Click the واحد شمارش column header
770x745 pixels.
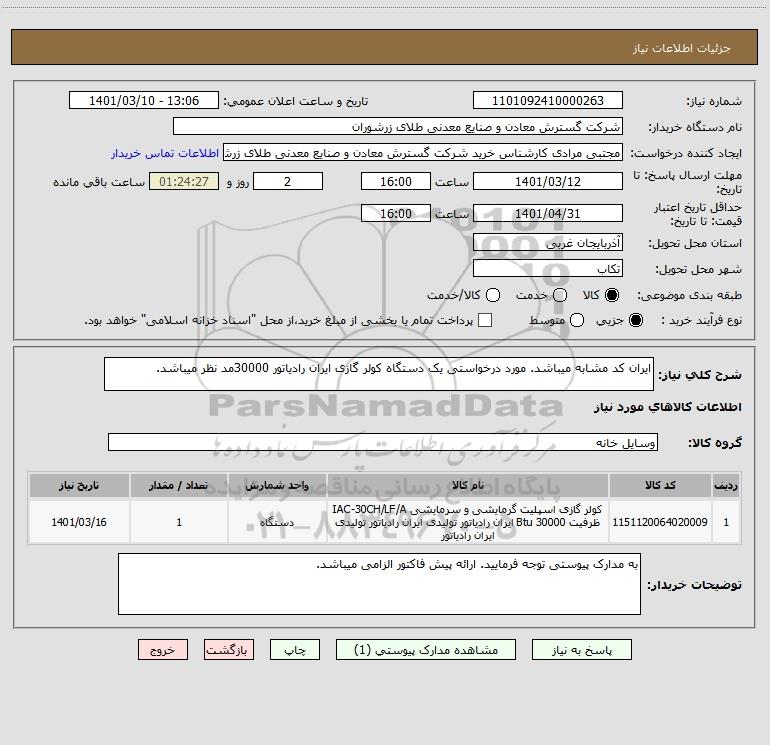[x=277, y=485]
